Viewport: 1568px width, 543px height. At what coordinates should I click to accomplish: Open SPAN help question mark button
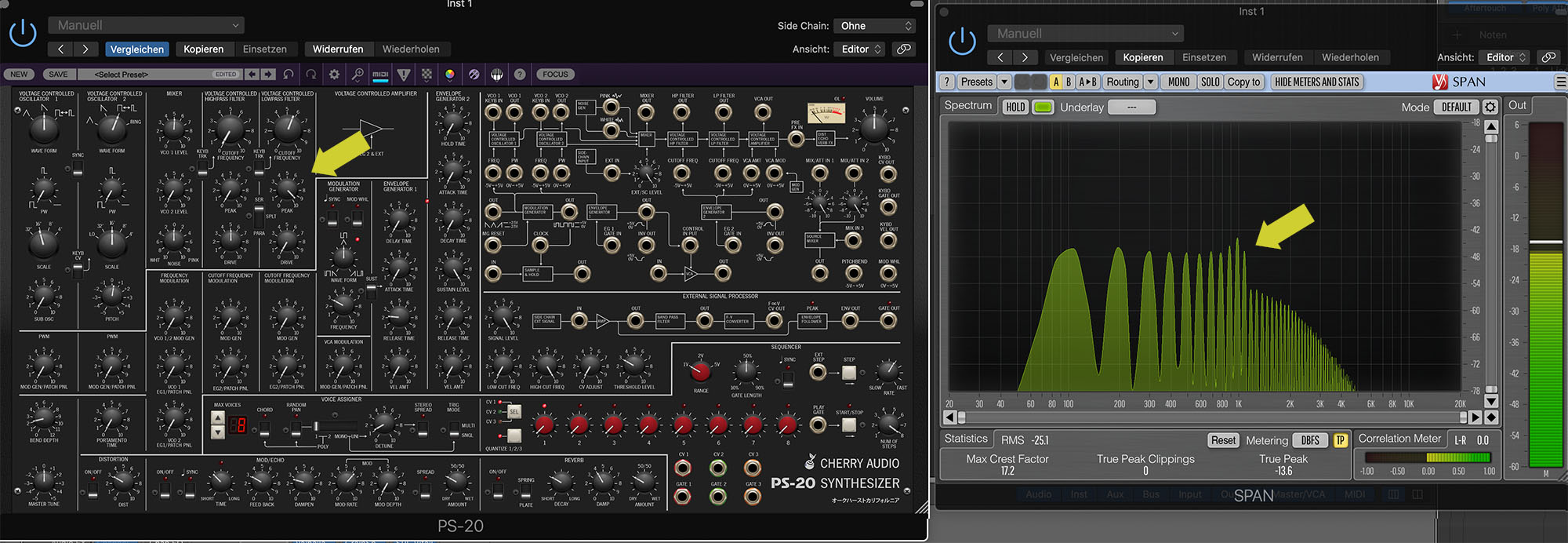coord(947,82)
